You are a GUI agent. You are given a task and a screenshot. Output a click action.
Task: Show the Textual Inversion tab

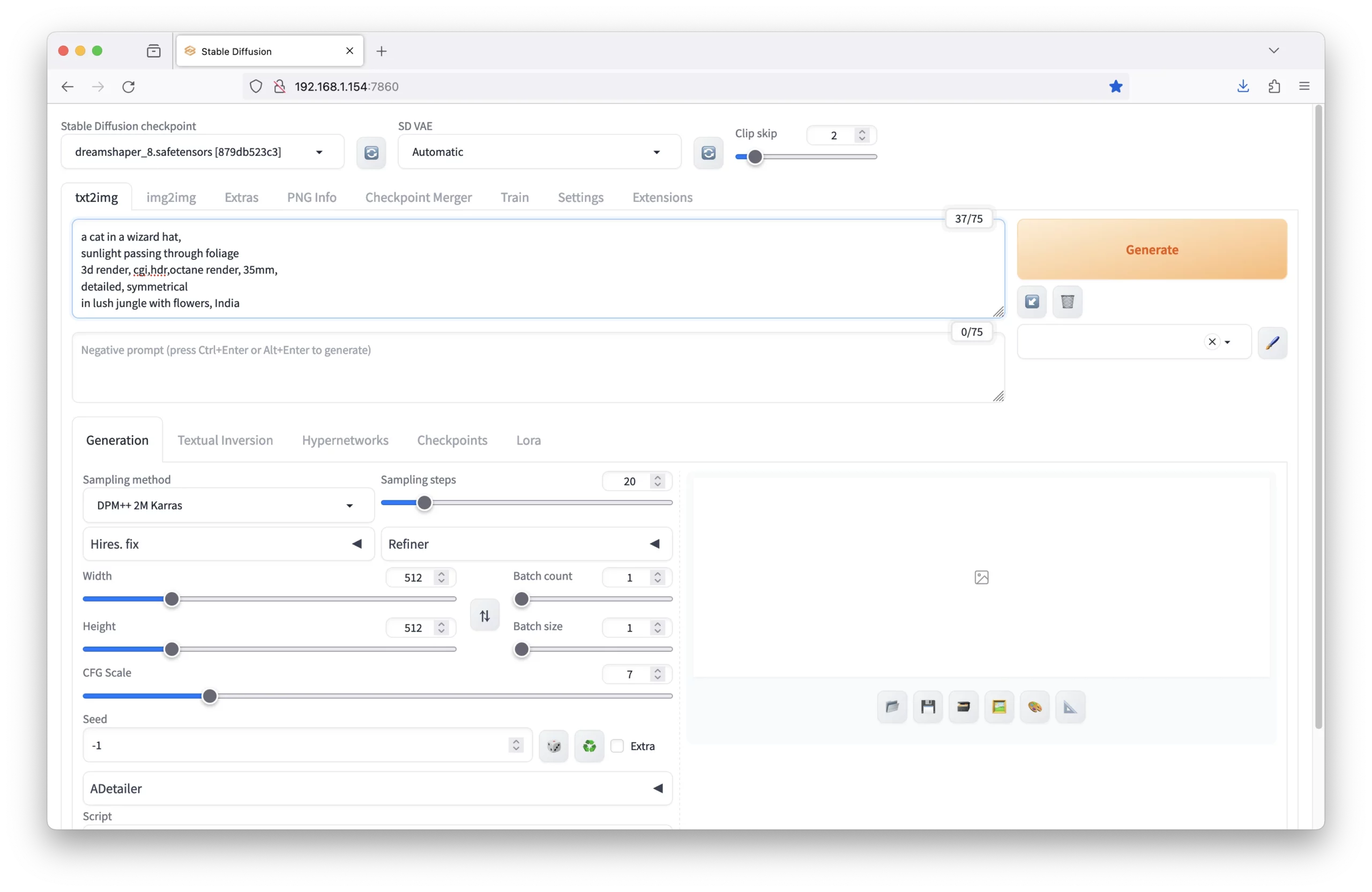[x=225, y=440]
